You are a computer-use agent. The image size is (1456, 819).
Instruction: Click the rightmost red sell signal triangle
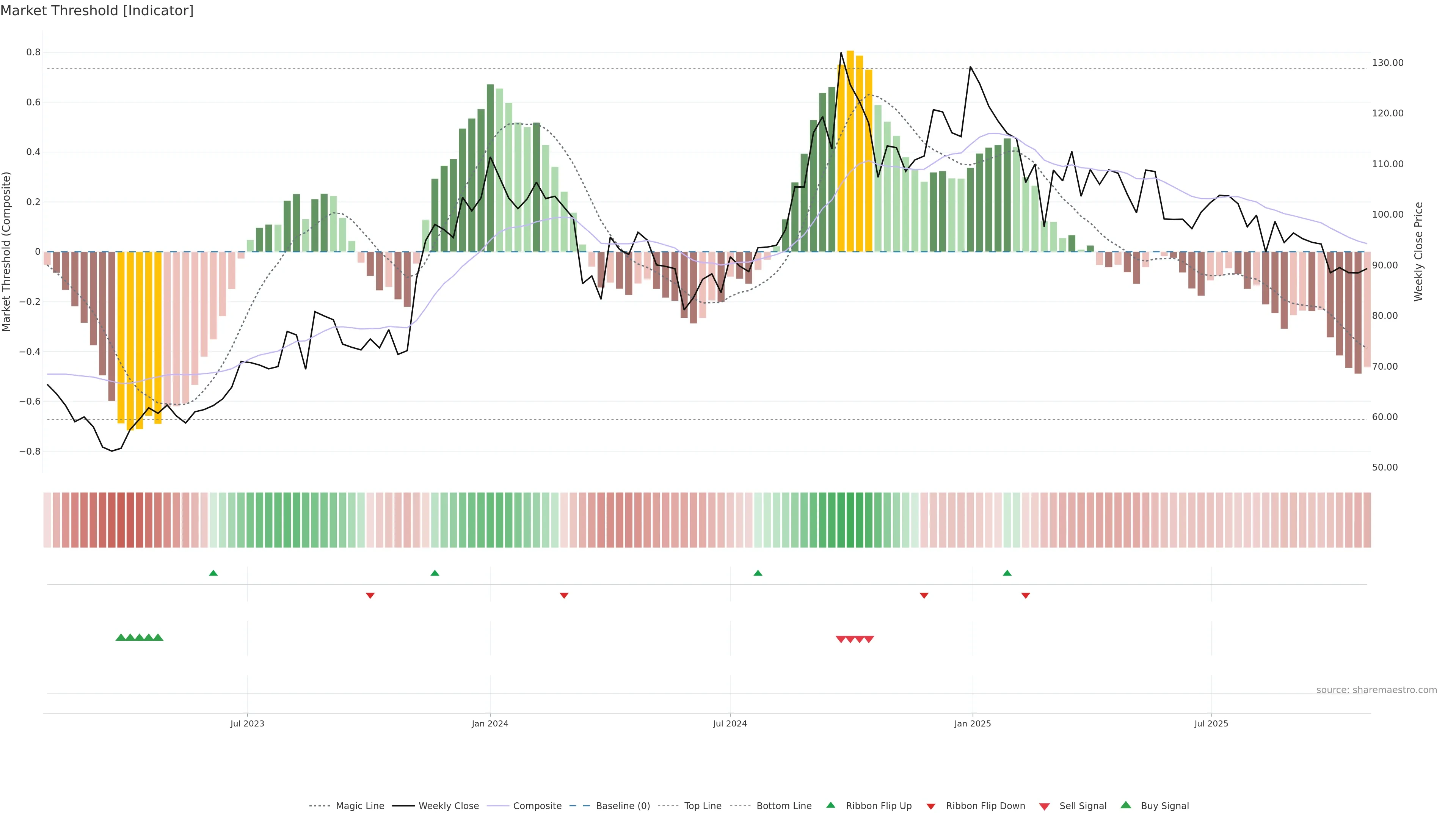pos(869,639)
